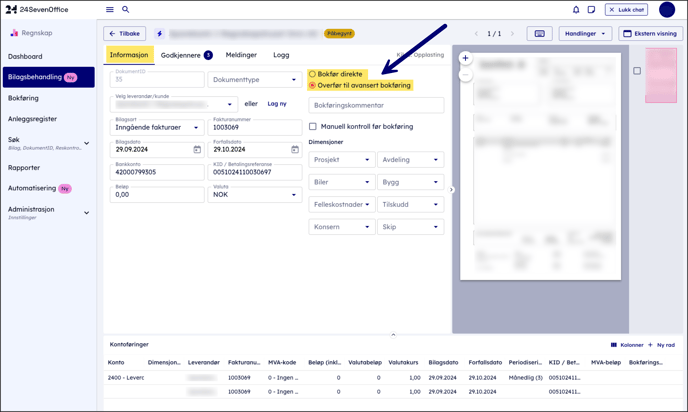Click the Lag ny link
688x412 pixels.
[277, 104]
